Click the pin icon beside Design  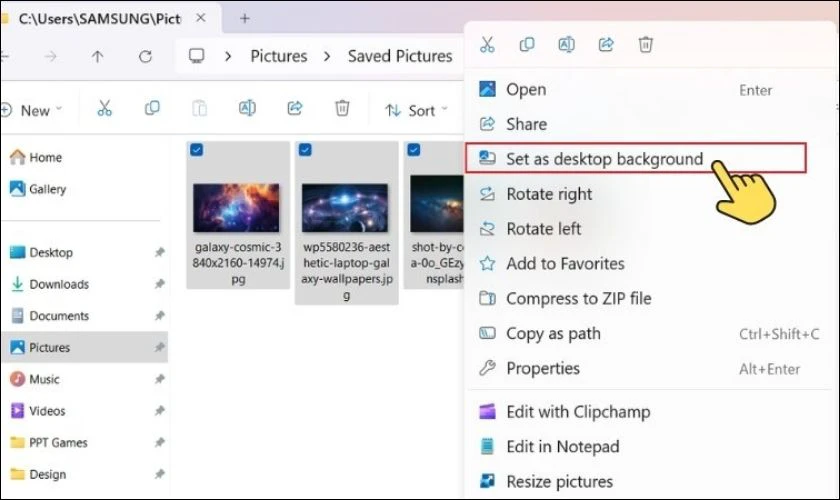tap(160, 474)
